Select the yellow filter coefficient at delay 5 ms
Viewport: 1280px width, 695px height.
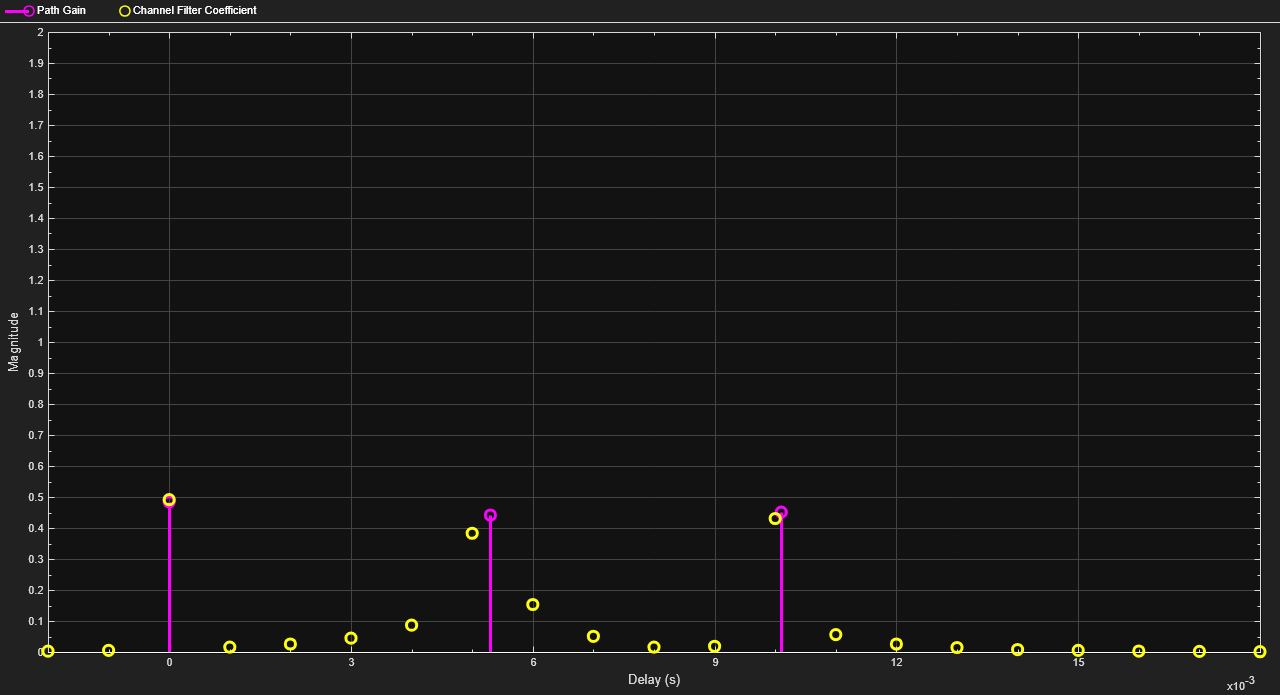(x=472, y=533)
